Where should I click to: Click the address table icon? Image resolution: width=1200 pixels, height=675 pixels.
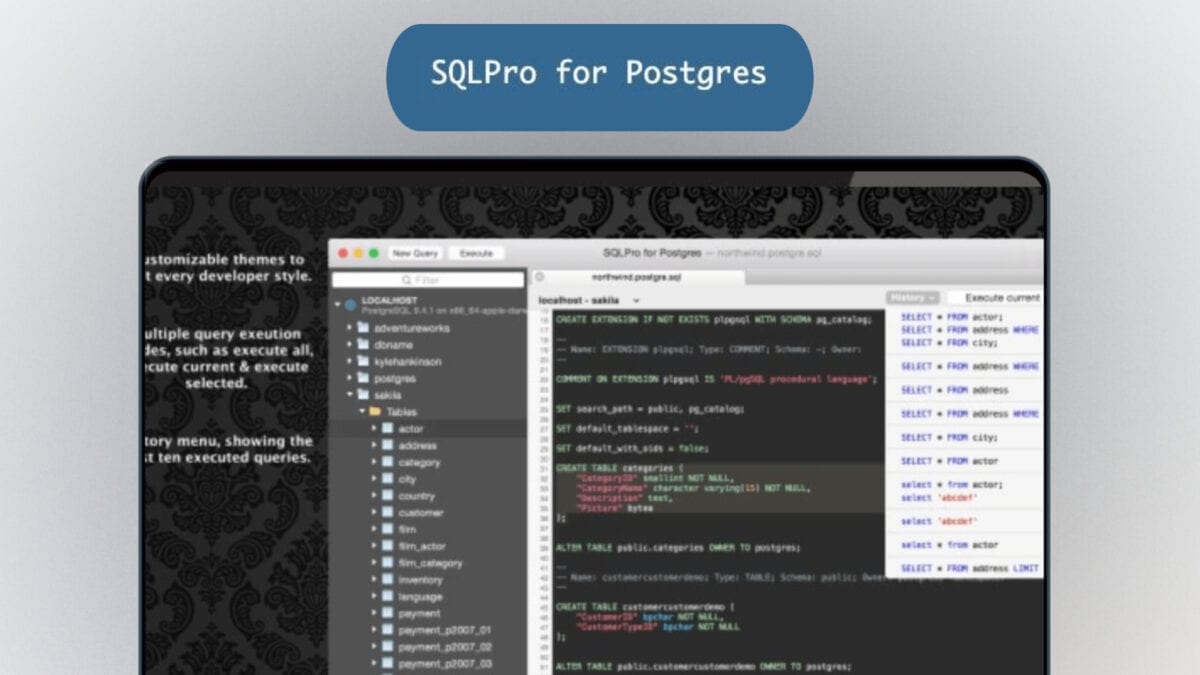tap(388, 446)
